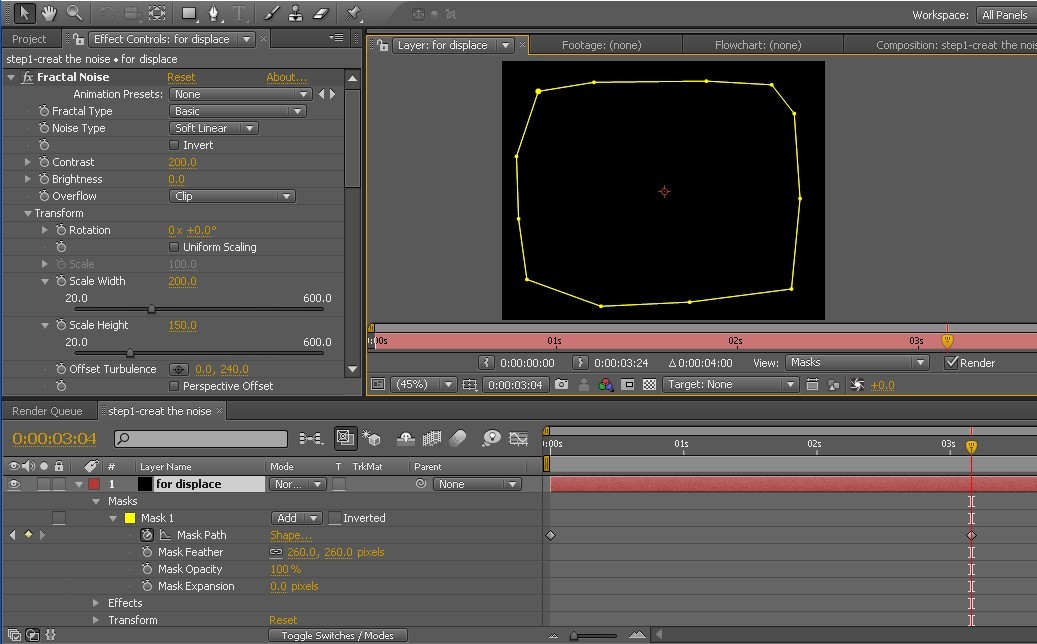Open the Noise Type Soft Linear dropdown
Screen dimensions: 1037x644
(x=214, y=128)
